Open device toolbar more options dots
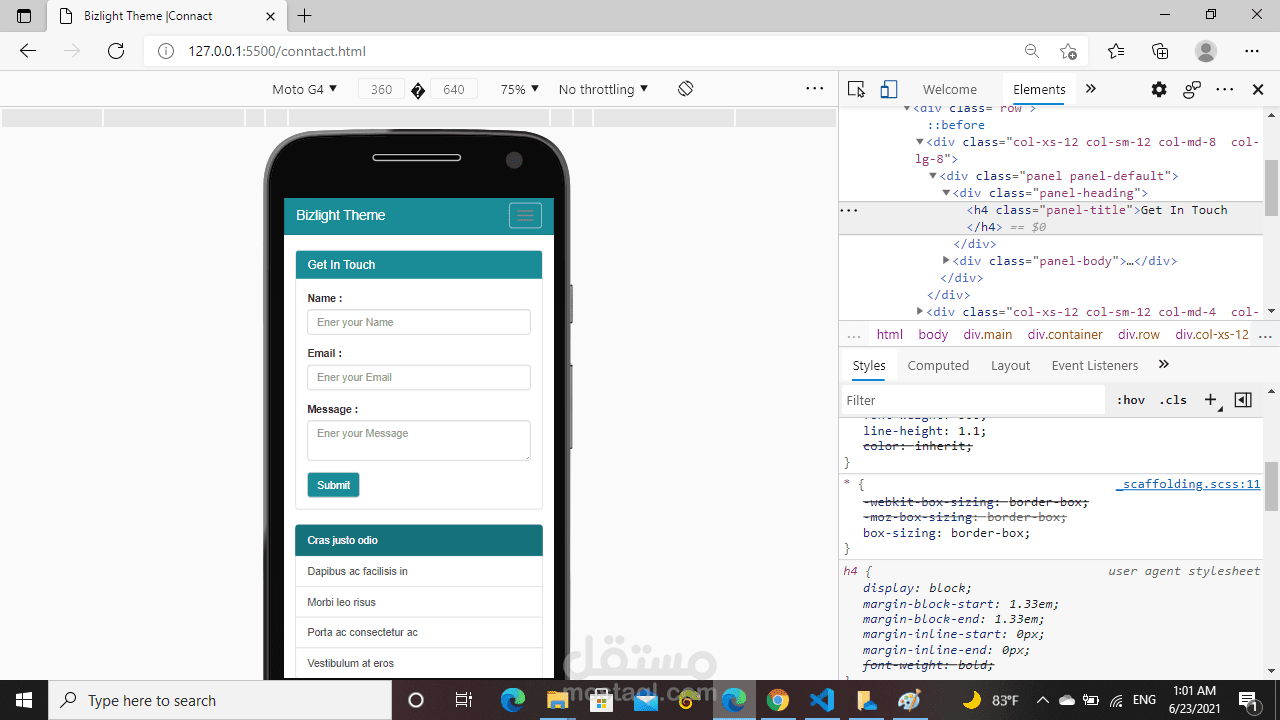The height and width of the screenshot is (720, 1280). (x=815, y=89)
